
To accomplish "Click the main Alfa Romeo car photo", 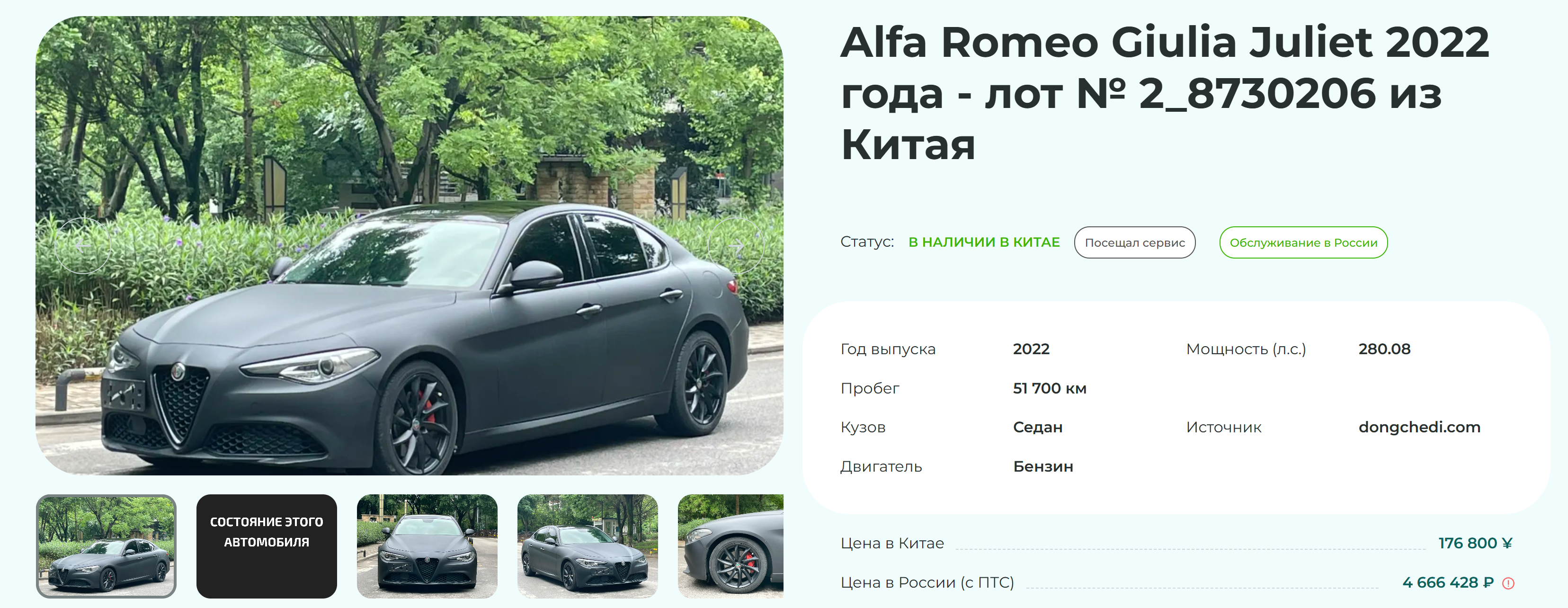I will 409,245.
